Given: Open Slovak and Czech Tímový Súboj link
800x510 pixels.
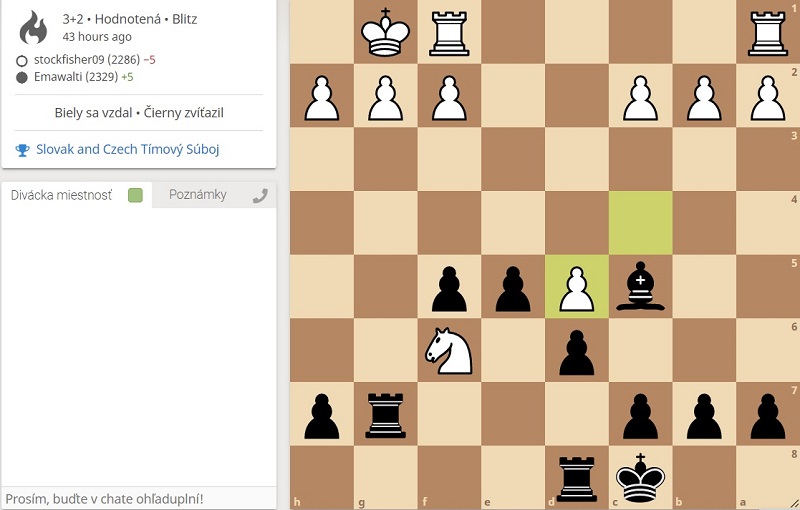Looking at the screenshot, I should point(127,150).
